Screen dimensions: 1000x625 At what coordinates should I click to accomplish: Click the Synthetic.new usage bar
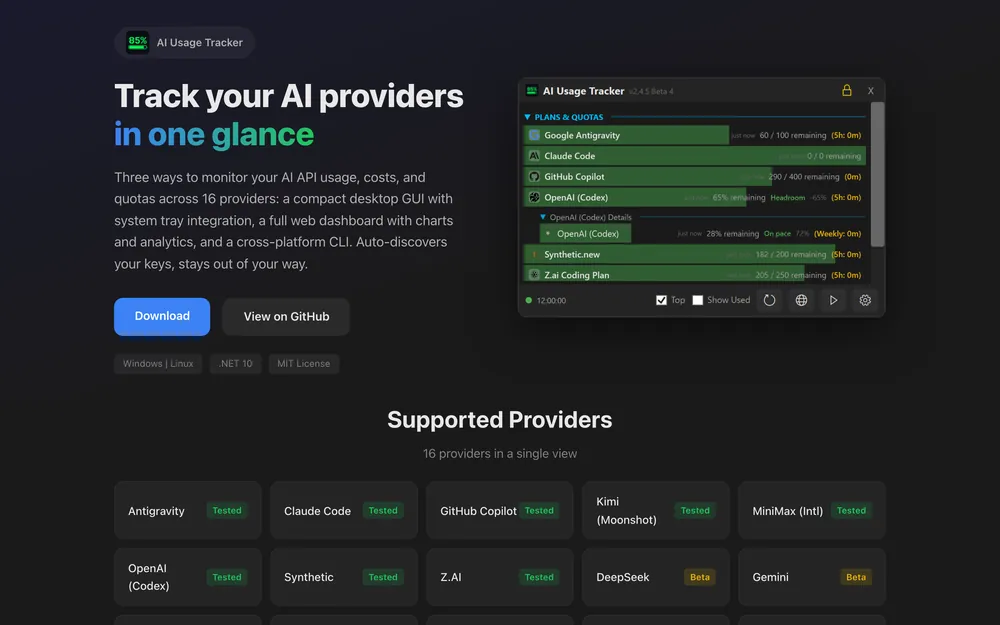click(679, 254)
